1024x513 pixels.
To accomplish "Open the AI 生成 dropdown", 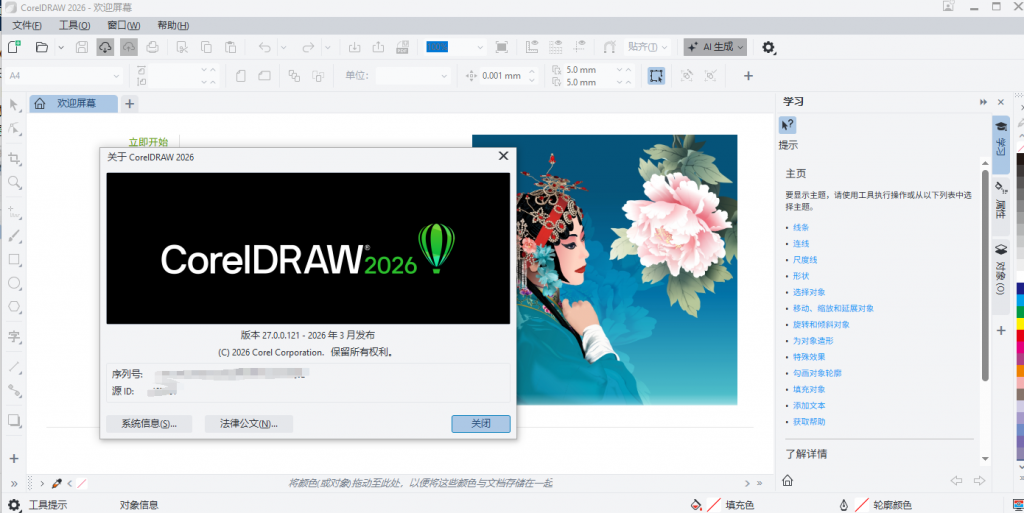I will [715, 47].
